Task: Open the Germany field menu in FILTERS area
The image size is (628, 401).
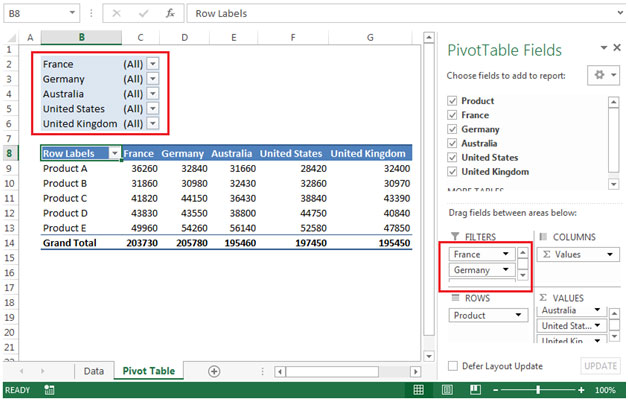Action: (x=506, y=269)
